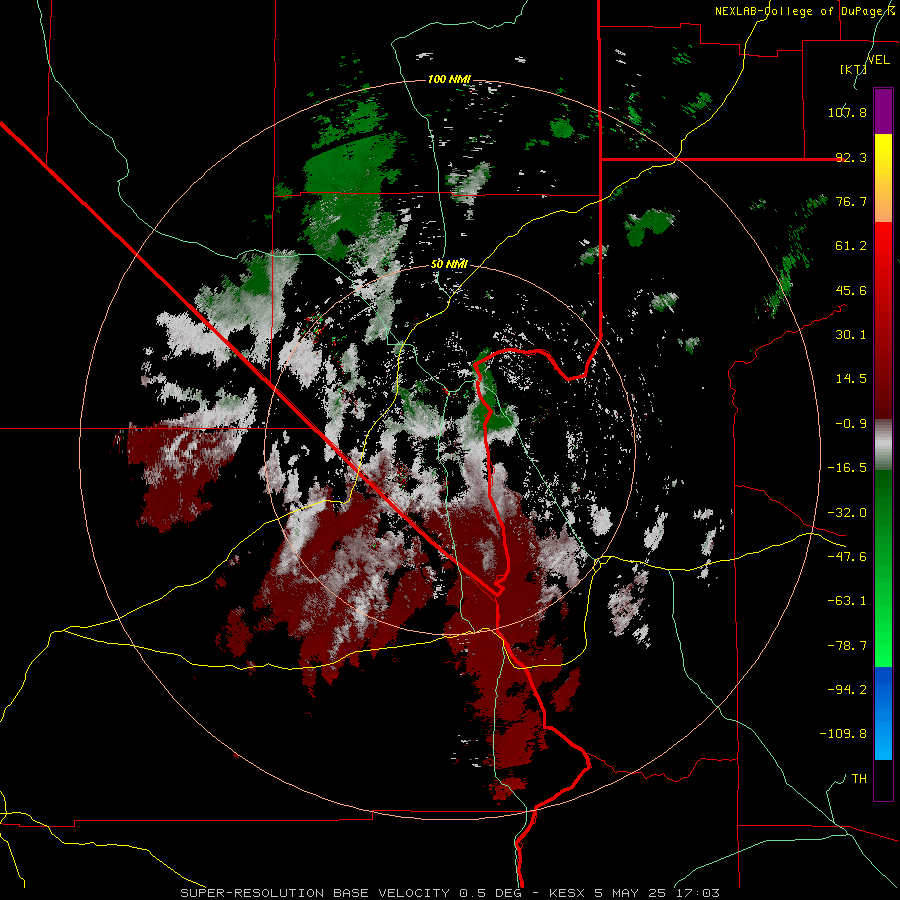Click the yellow-orange segment of velocity color bar

[883, 178]
